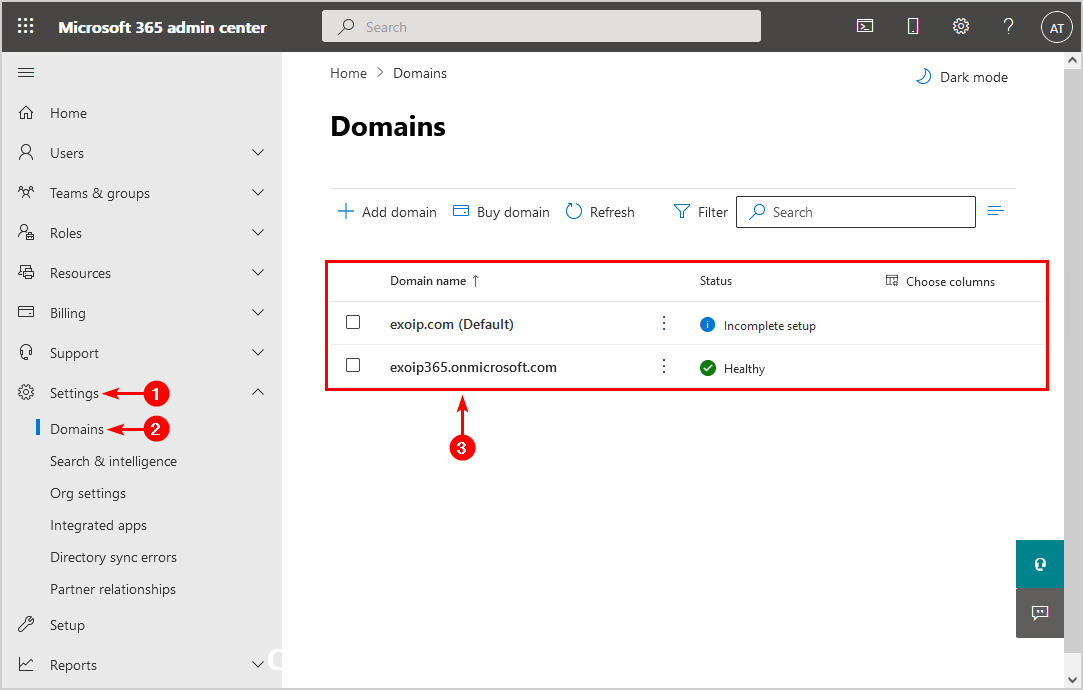The width and height of the screenshot is (1083, 690).
Task: Click the Home house icon in the sidebar
Action: [26, 113]
